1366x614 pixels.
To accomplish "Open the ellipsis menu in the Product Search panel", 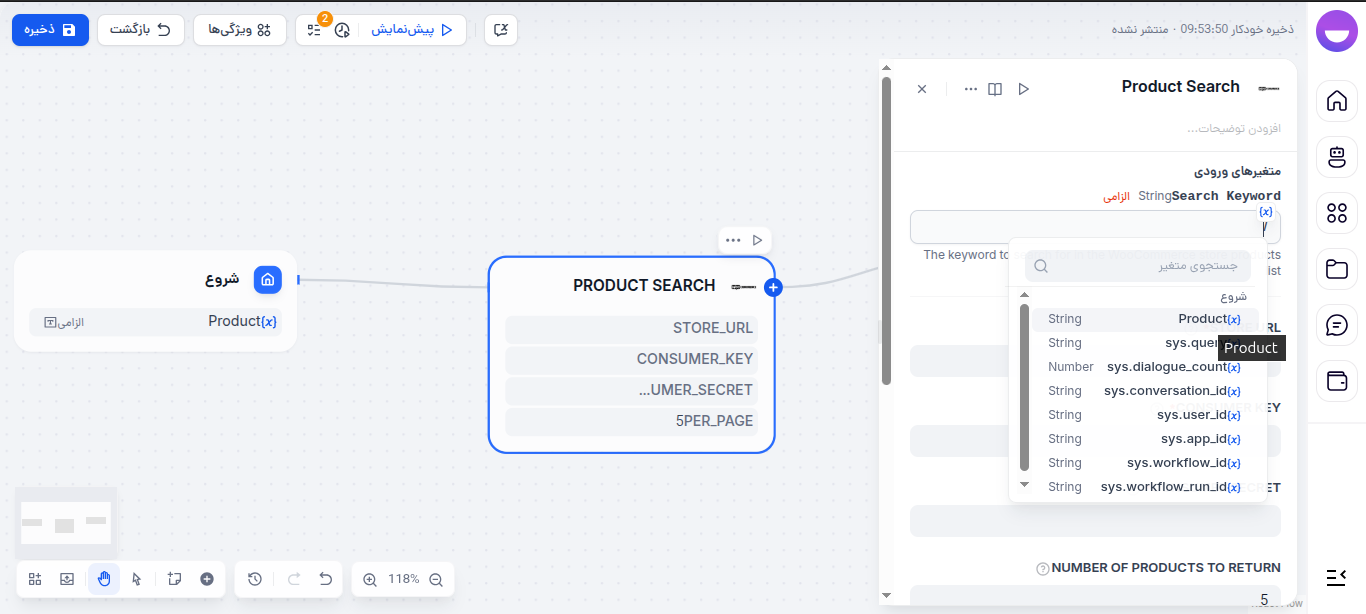I will tap(969, 88).
